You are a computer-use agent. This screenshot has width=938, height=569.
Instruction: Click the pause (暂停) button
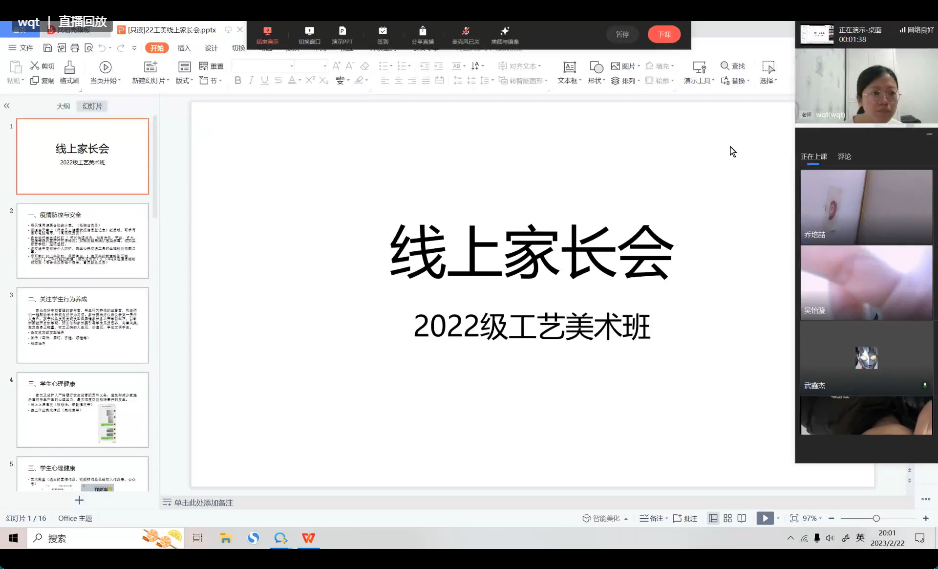(x=622, y=34)
